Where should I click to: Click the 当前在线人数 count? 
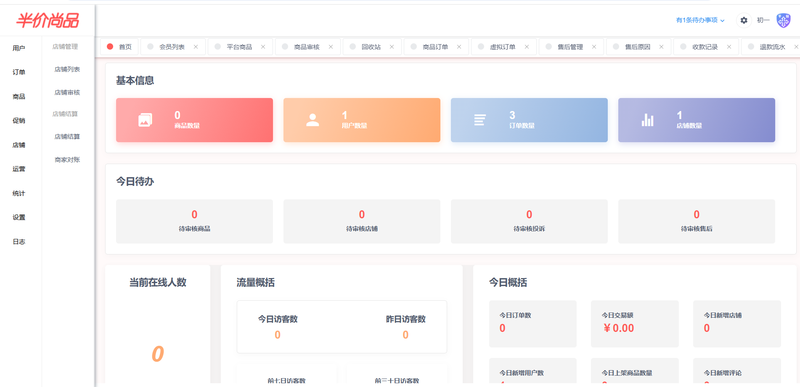pos(158,354)
